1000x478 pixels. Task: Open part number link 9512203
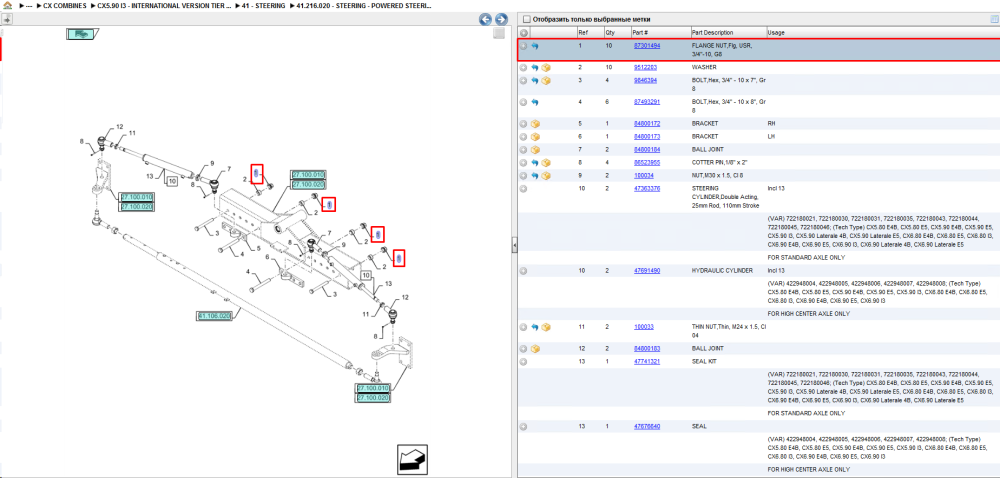click(645, 67)
